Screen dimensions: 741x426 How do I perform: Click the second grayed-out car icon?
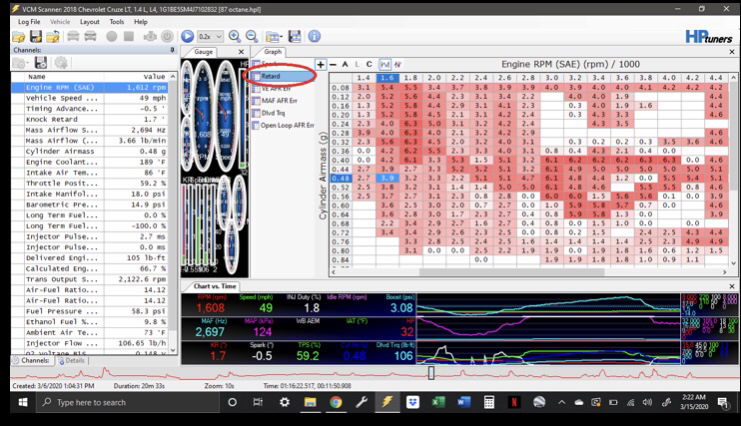(90, 36)
